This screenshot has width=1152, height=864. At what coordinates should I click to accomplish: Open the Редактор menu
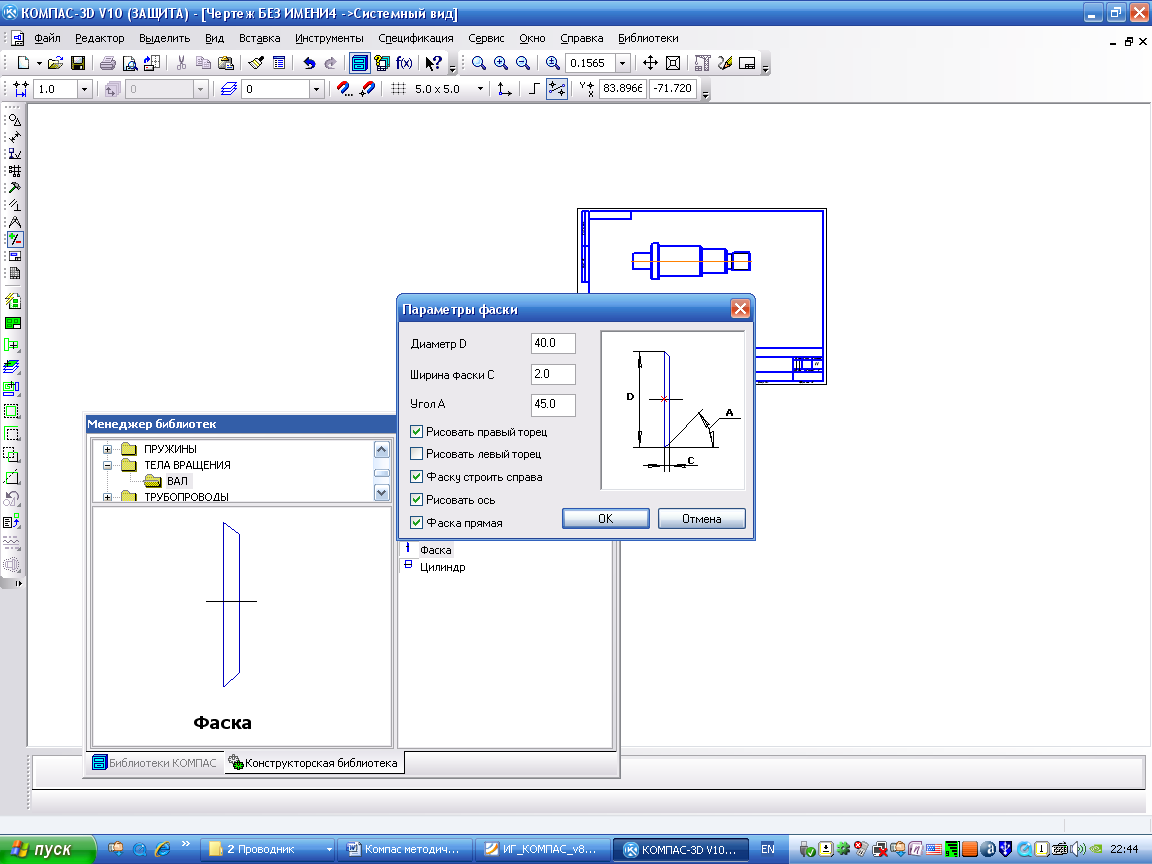tap(100, 38)
